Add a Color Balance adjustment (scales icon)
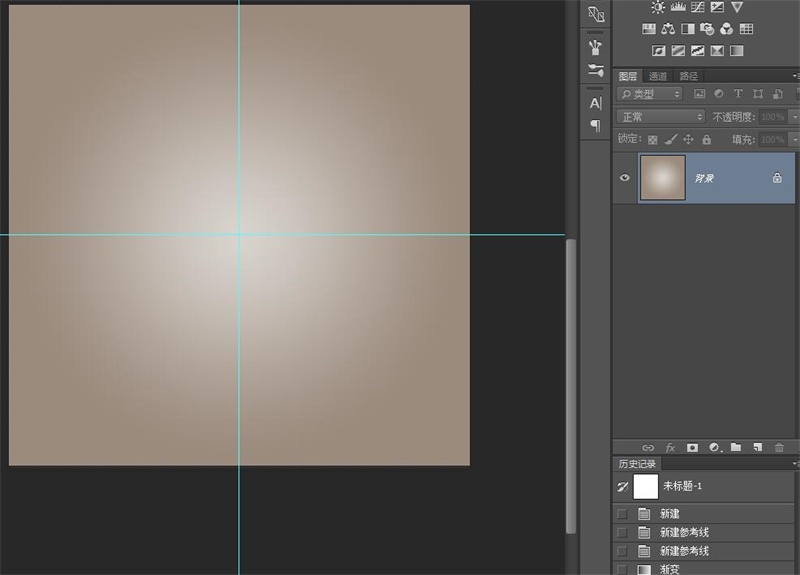 (x=668, y=29)
